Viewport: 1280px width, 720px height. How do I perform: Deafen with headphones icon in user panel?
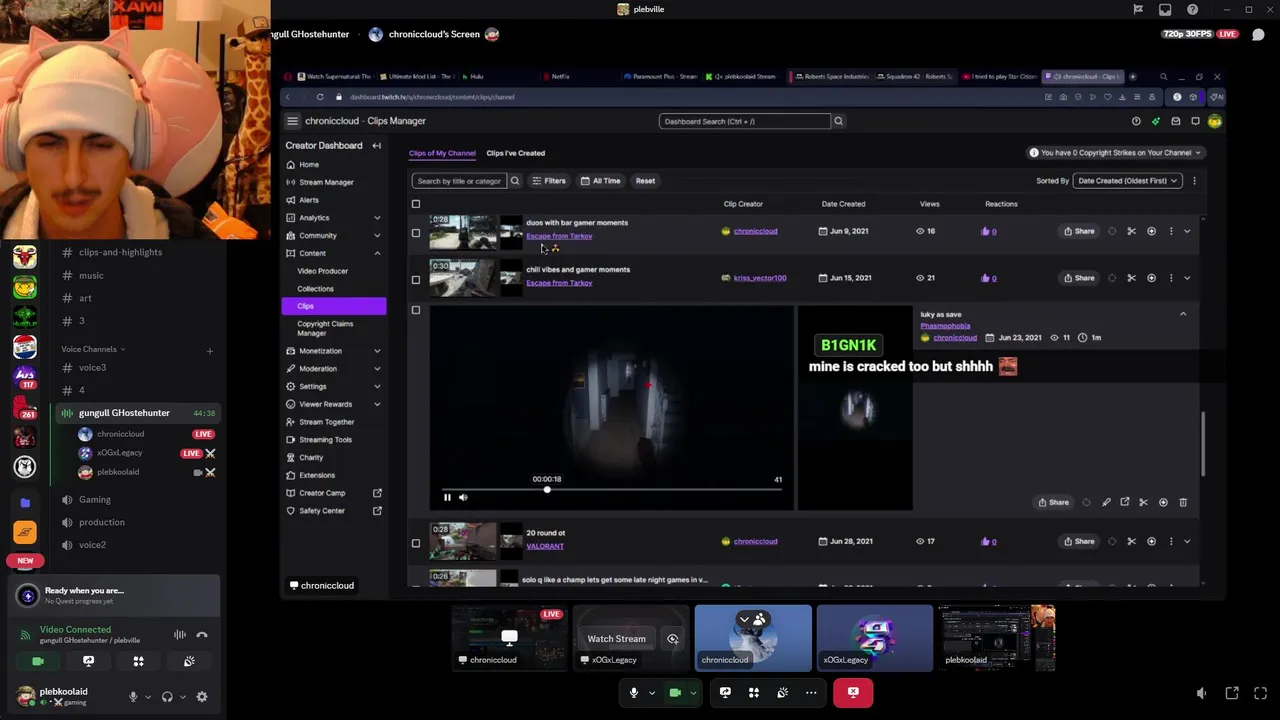point(167,697)
